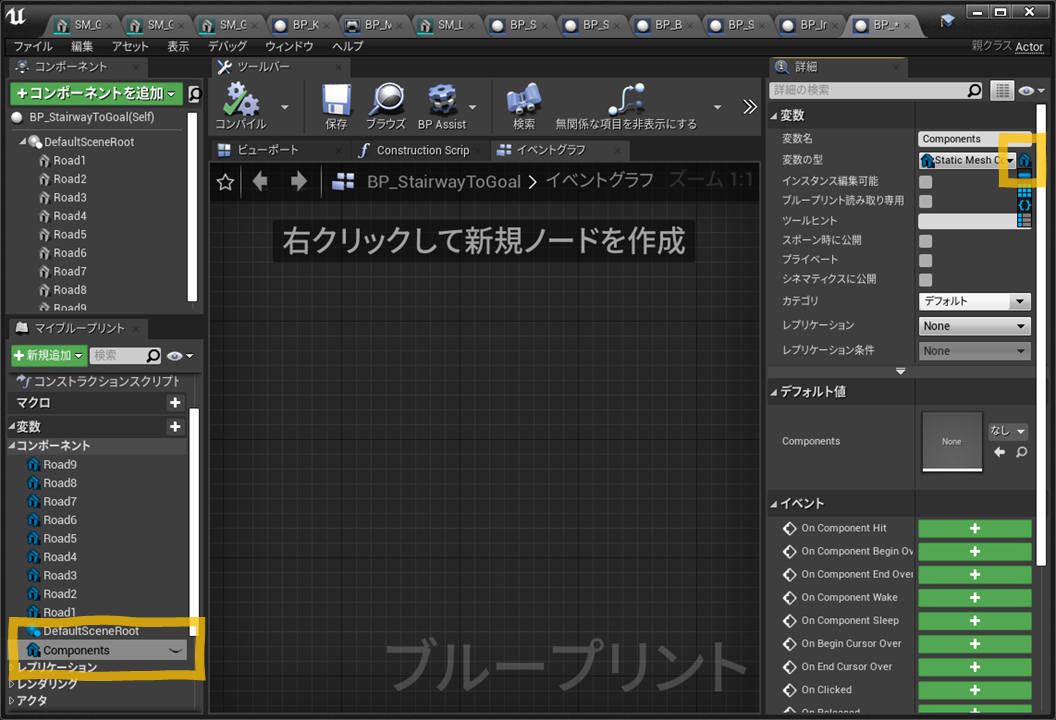Viewport: 1056px width, 720px height.
Task: Click the Compile (コンパイル) toolbar icon
Action: point(241,100)
